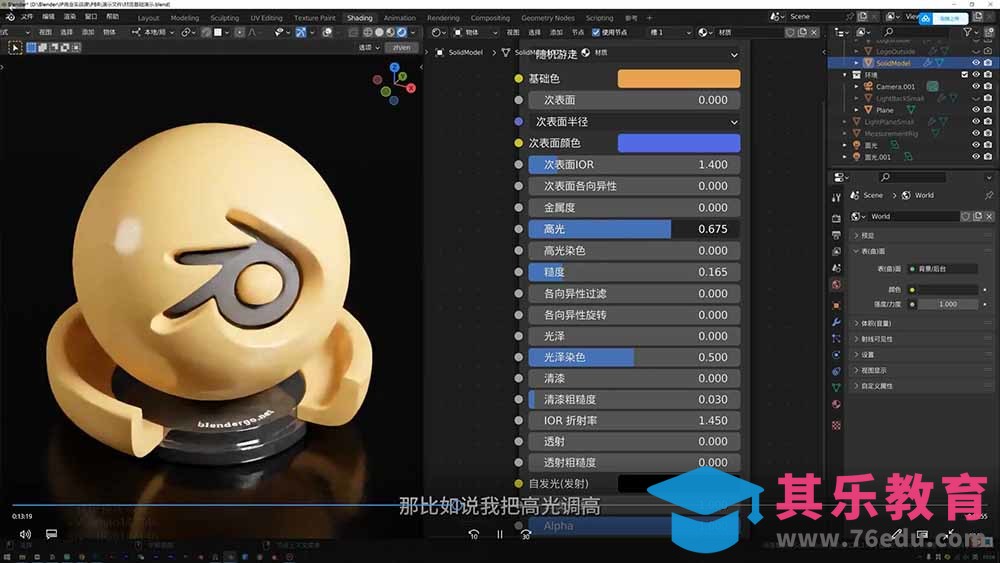Viewport: 1000px width, 563px height.
Task: Switch to the Geometry Nodes workspace tab
Action: click(548, 18)
